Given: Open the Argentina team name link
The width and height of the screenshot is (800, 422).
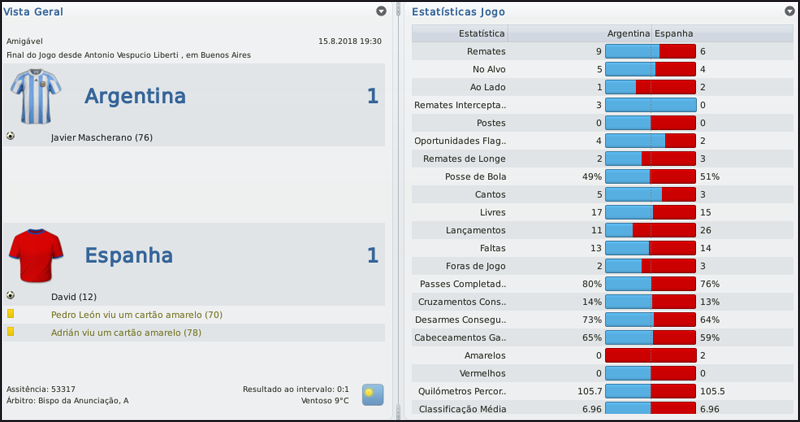Looking at the screenshot, I should 135,96.
